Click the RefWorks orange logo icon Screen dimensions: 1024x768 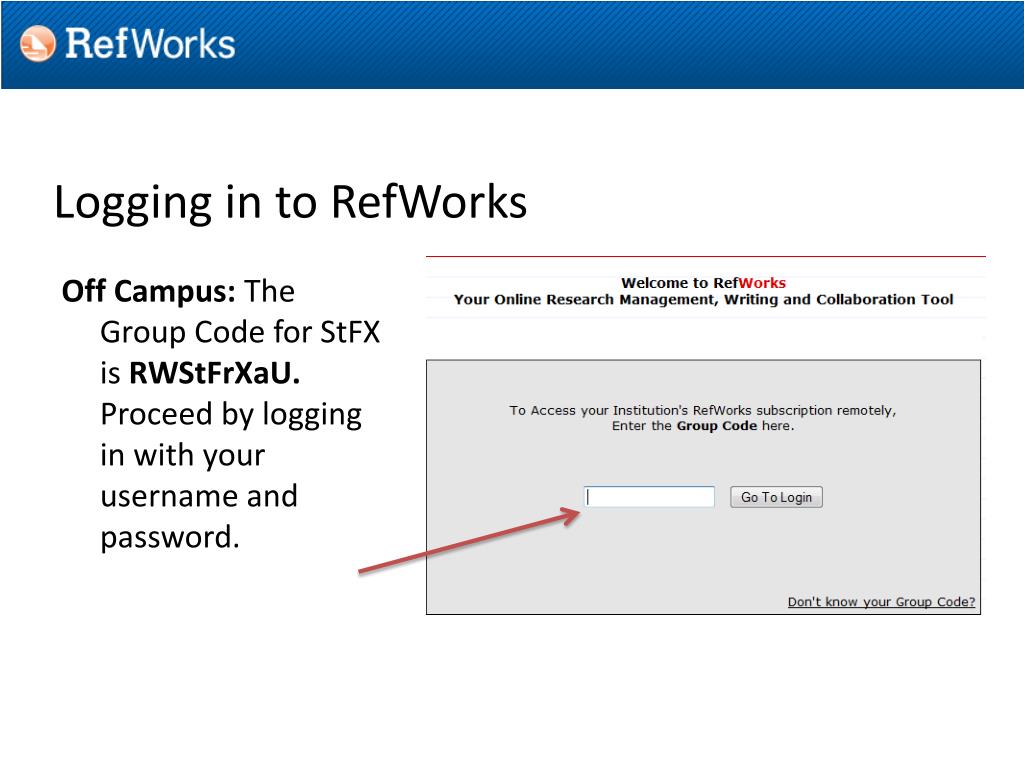[x=37, y=44]
